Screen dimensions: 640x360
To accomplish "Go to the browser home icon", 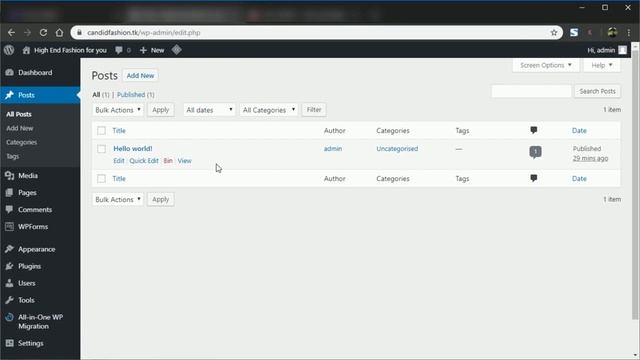I will 60,33.
